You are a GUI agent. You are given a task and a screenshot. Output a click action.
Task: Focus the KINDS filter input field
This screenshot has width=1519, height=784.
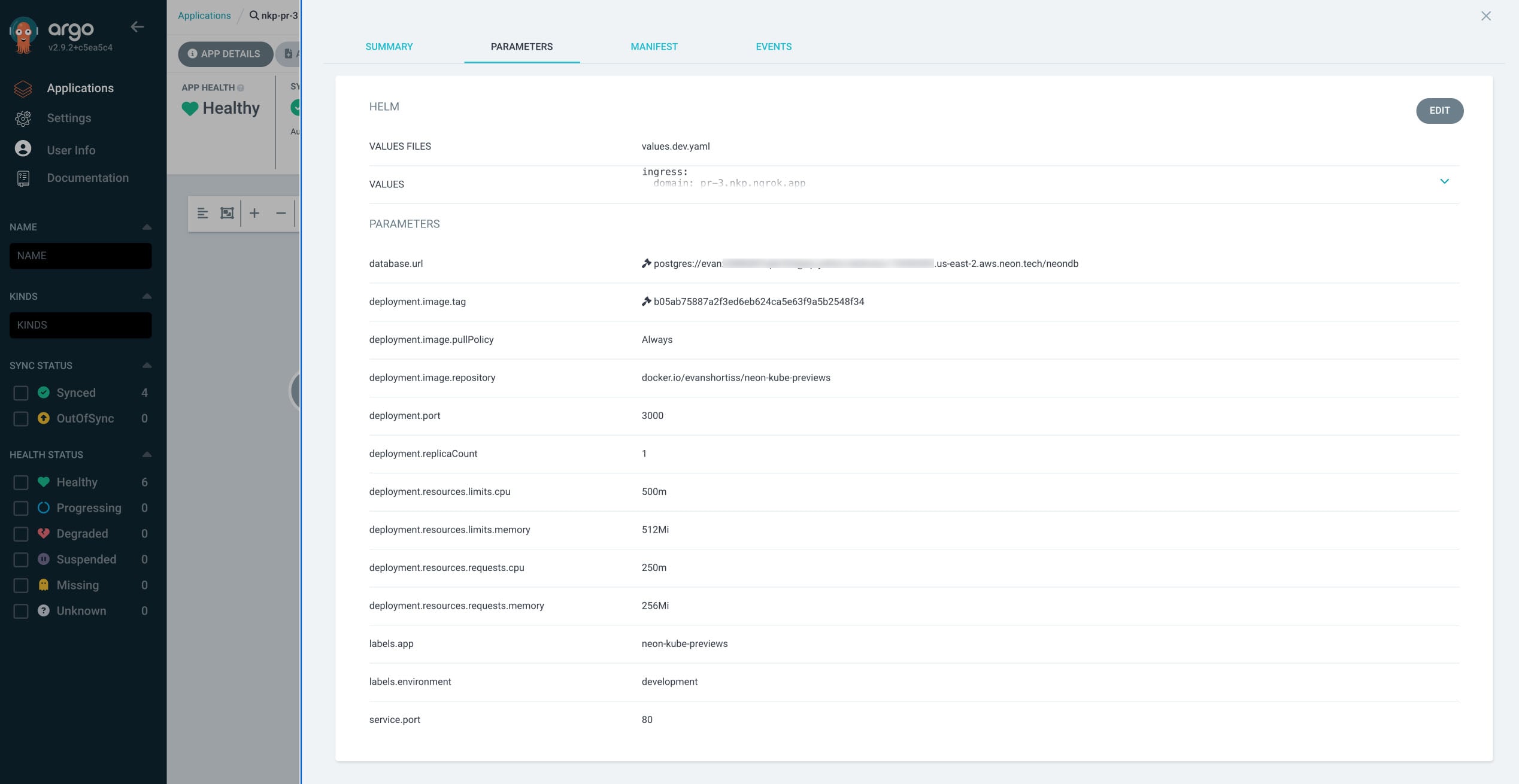(x=80, y=325)
